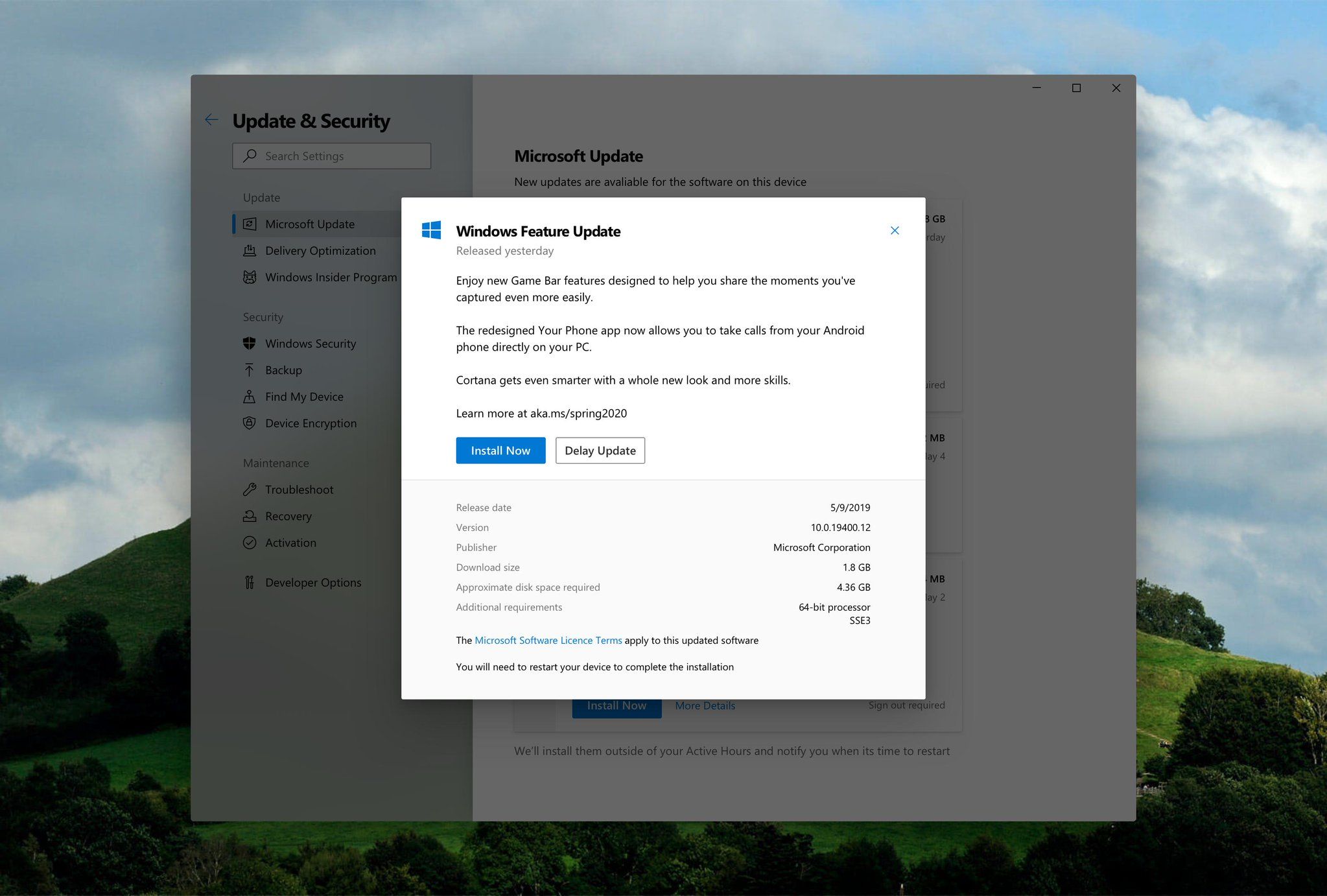Click the Device Encryption lock icon
The image size is (1327, 896).
coord(250,423)
